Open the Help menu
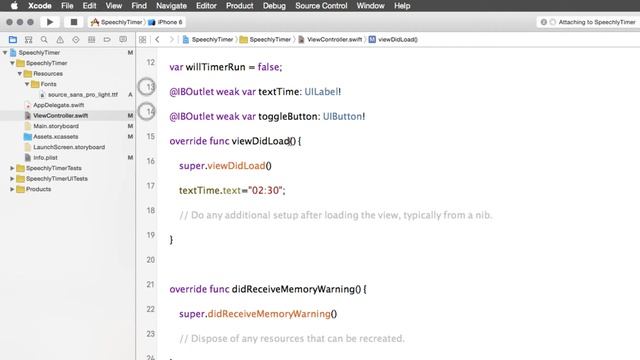The width and height of the screenshot is (640, 360). [x=402, y=6]
